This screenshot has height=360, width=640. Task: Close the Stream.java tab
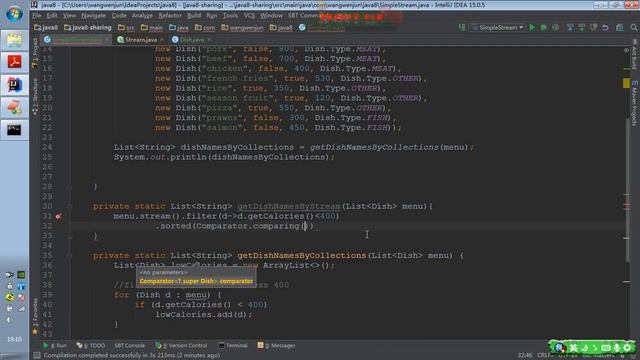(x=162, y=40)
